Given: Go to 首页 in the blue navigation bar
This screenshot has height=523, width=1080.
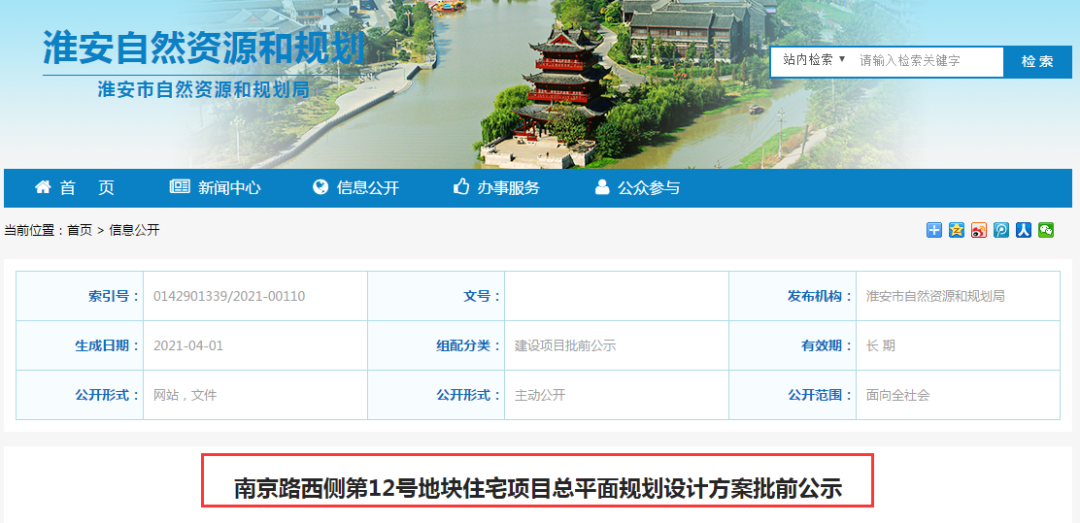Looking at the screenshot, I should point(75,187).
